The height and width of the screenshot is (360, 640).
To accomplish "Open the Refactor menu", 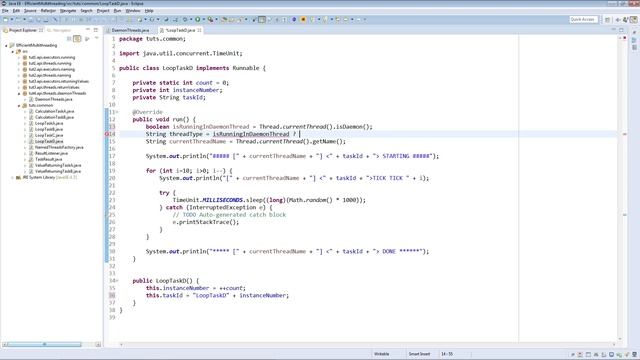I will tap(48, 11).
